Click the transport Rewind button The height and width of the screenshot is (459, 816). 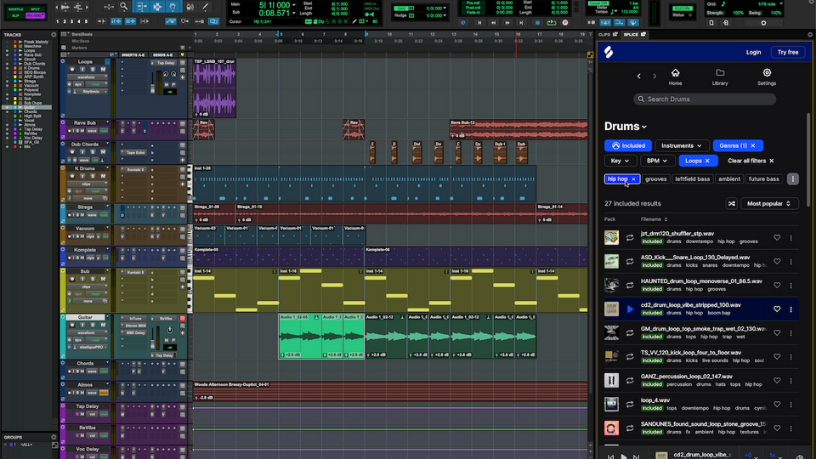[x=493, y=23]
